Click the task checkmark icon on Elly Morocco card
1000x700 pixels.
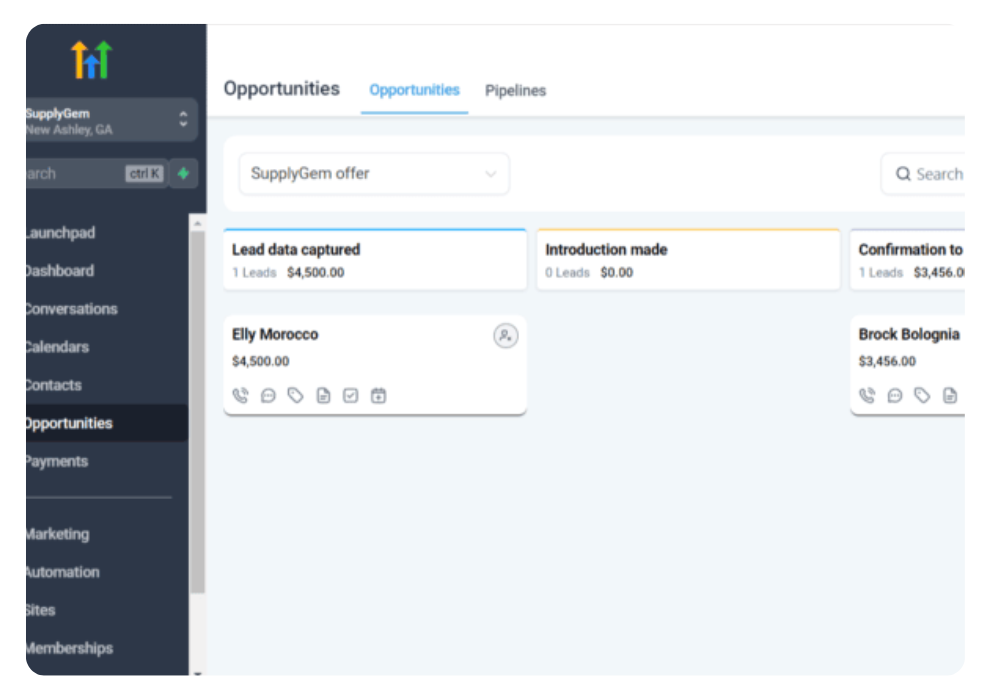point(350,396)
